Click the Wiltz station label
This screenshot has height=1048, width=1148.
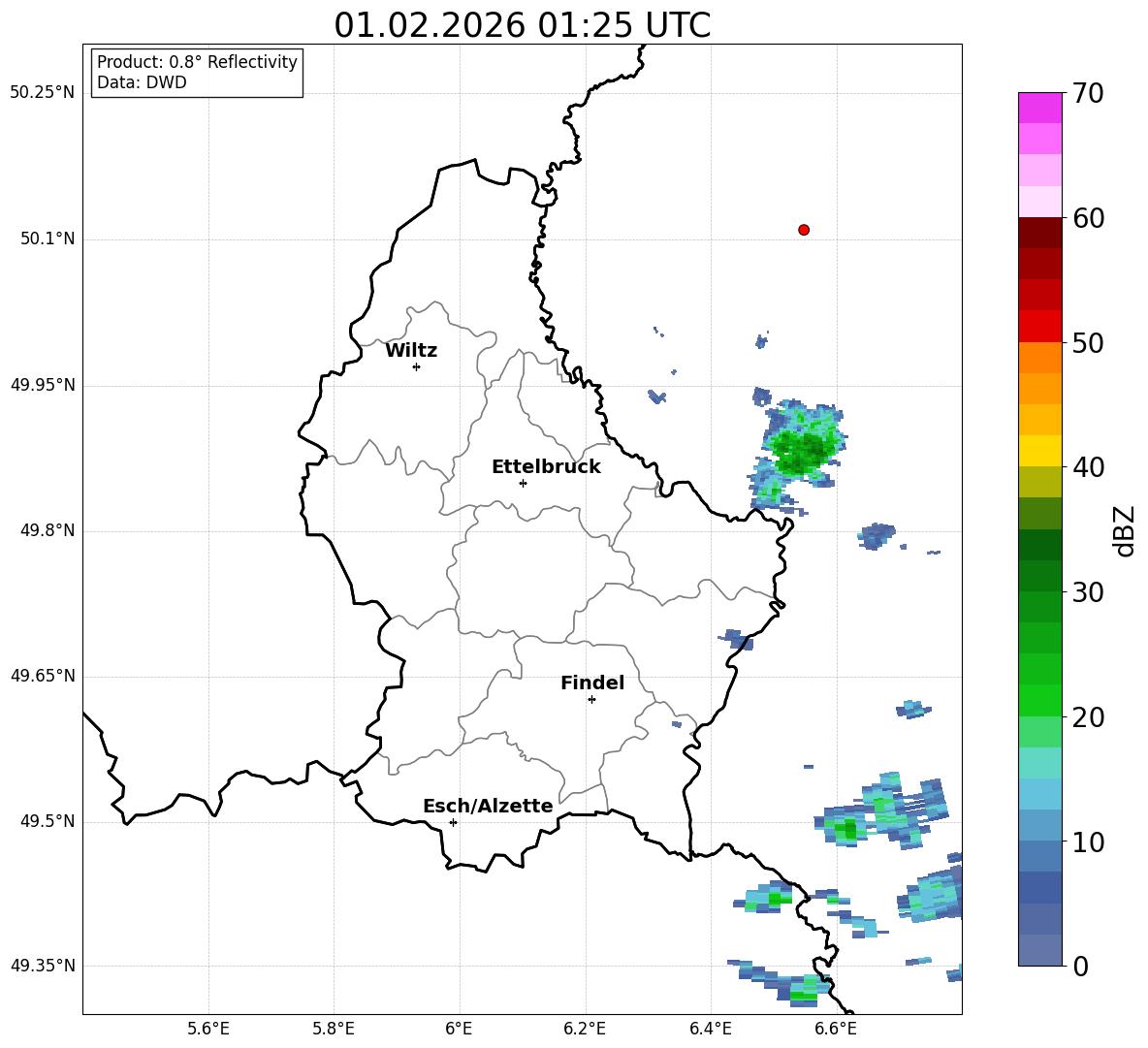pos(411,351)
